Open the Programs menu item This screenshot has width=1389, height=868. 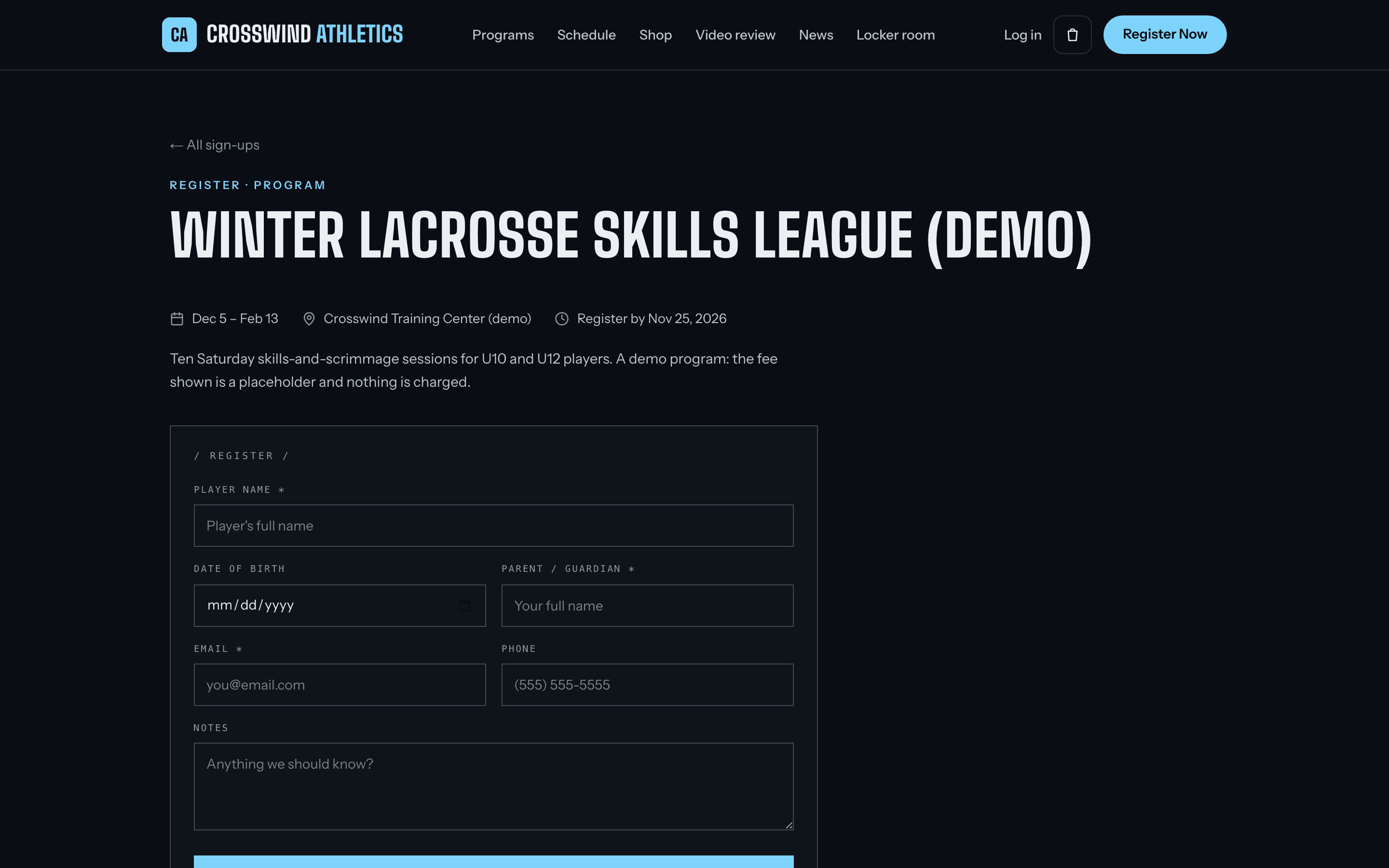pos(503,35)
